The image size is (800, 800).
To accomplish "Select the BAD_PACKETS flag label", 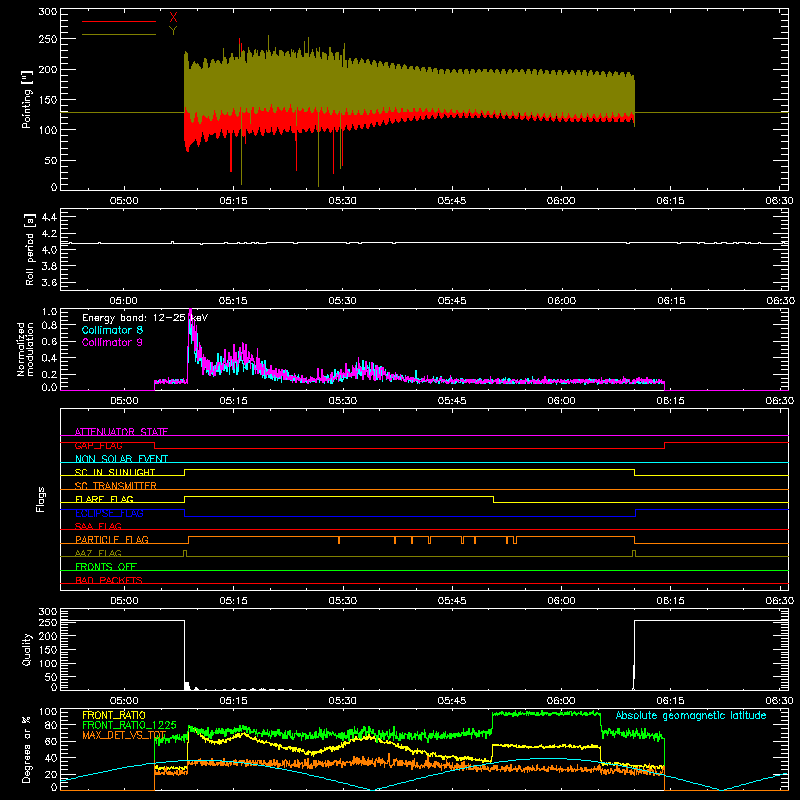I will point(109,580).
